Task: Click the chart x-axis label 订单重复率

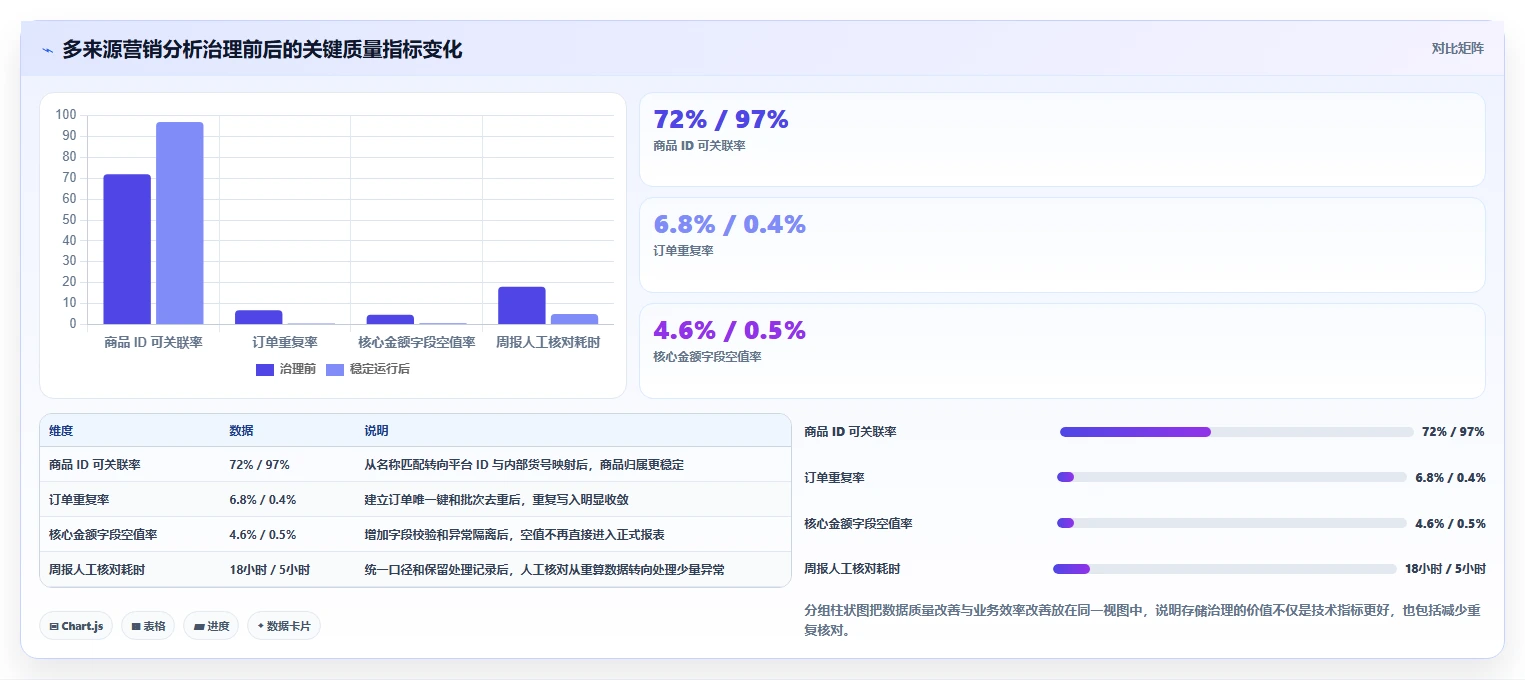Action: tap(285, 342)
